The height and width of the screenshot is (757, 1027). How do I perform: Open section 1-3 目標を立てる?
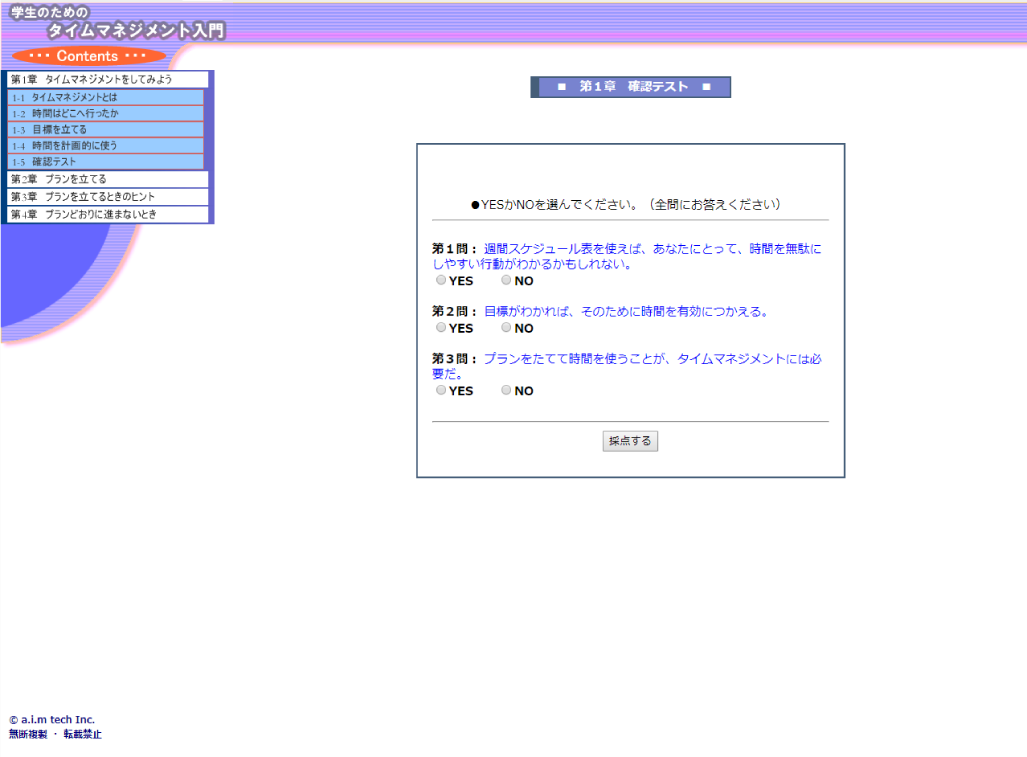(x=105, y=130)
